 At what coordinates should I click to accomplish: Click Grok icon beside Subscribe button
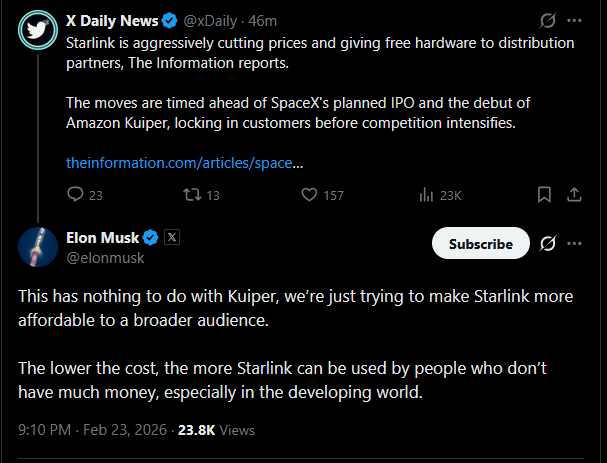pos(547,243)
